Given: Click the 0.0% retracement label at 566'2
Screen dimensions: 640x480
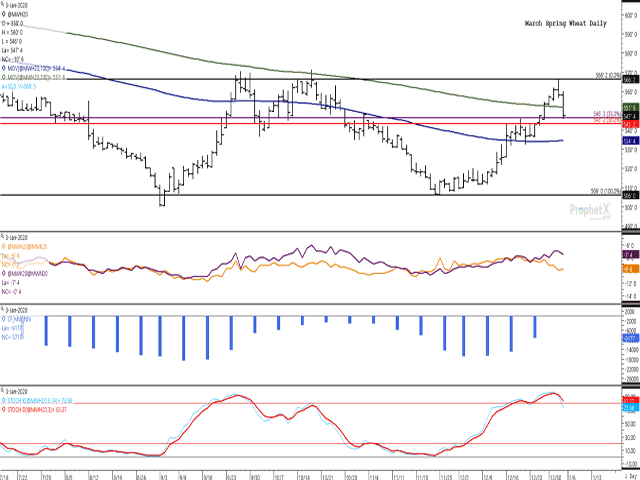Looking at the screenshot, I should pos(608,75).
